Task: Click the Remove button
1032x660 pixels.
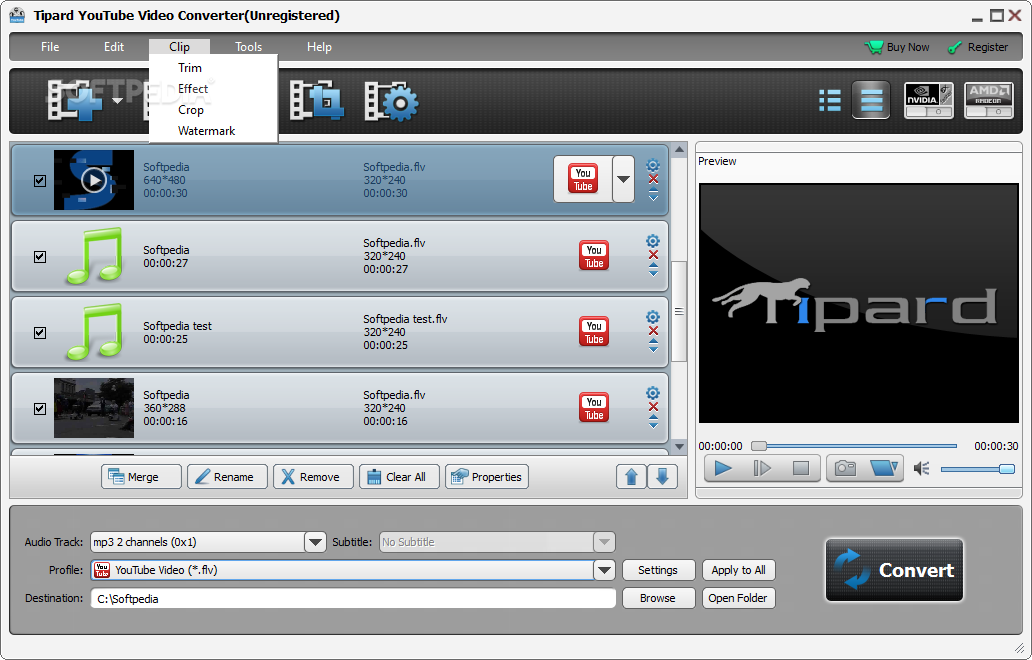Action: [x=313, y=476]
